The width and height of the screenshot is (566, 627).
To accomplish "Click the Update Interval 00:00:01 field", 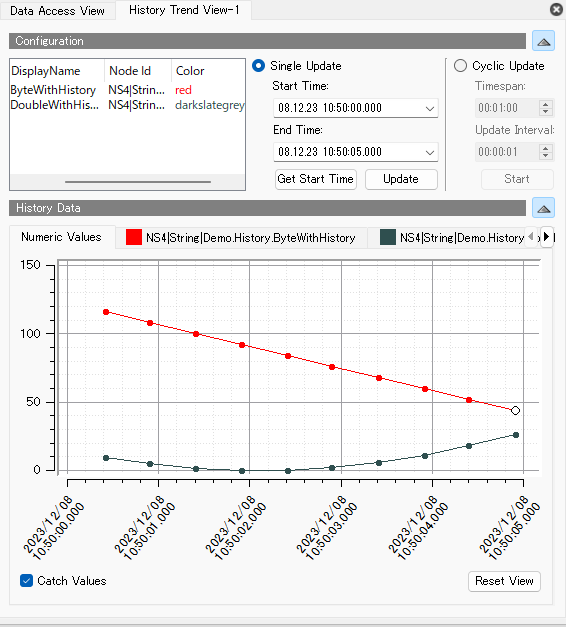I will pos(507,152).
